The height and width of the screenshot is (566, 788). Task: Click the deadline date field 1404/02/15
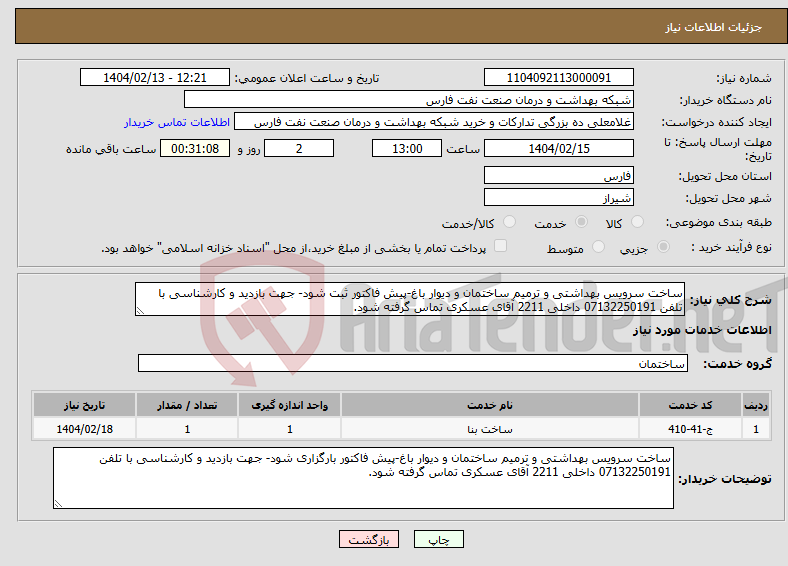point(558,148)
